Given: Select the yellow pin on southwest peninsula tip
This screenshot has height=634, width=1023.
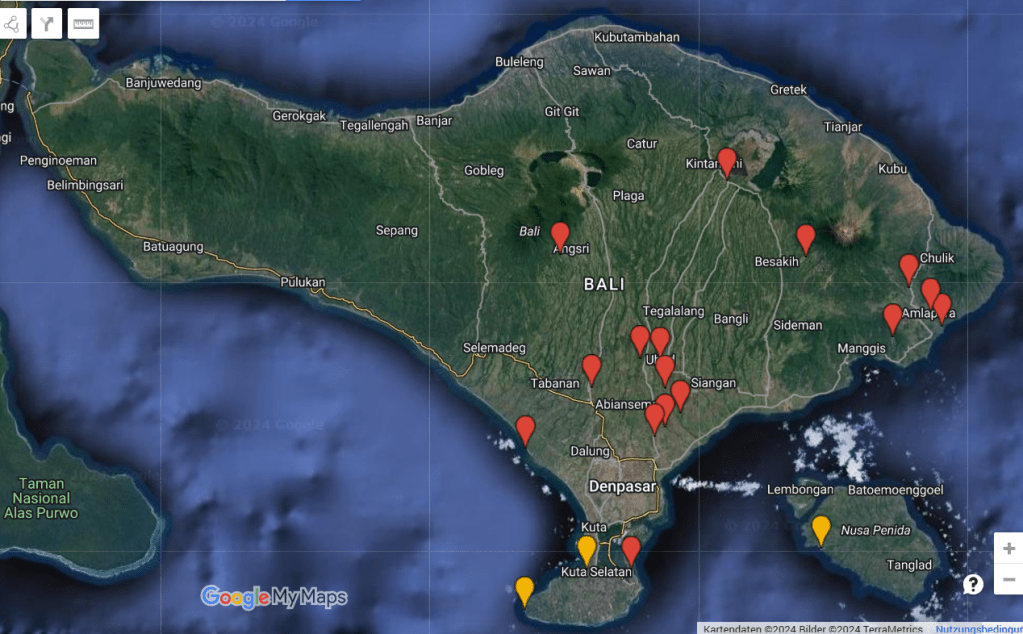Looking at the screenshot, I should pos(525,590).
